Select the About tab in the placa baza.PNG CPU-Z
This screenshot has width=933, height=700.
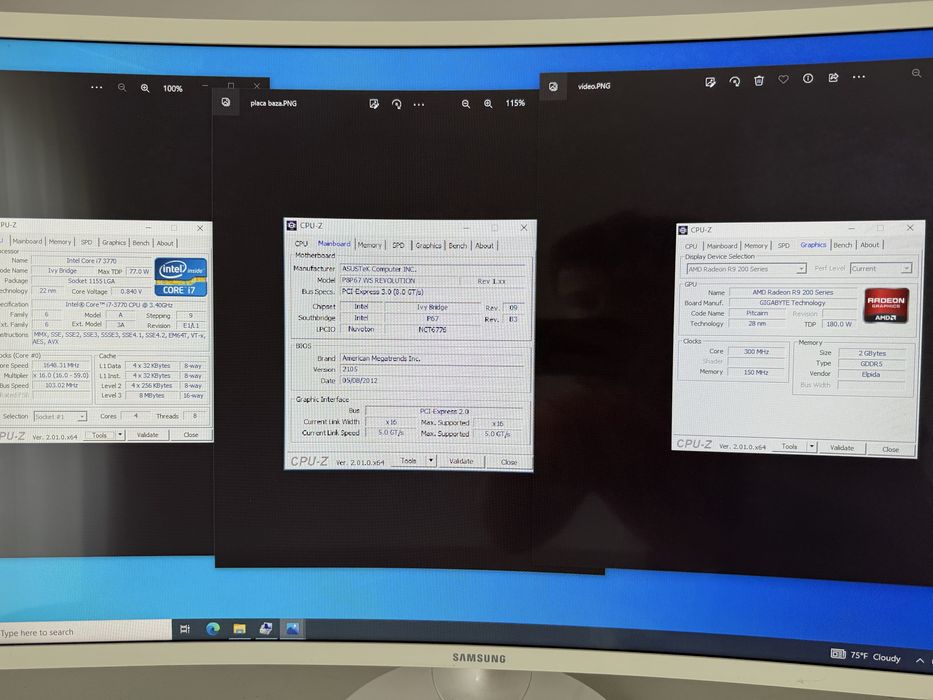pyautogui.click(x=484, y=246)
